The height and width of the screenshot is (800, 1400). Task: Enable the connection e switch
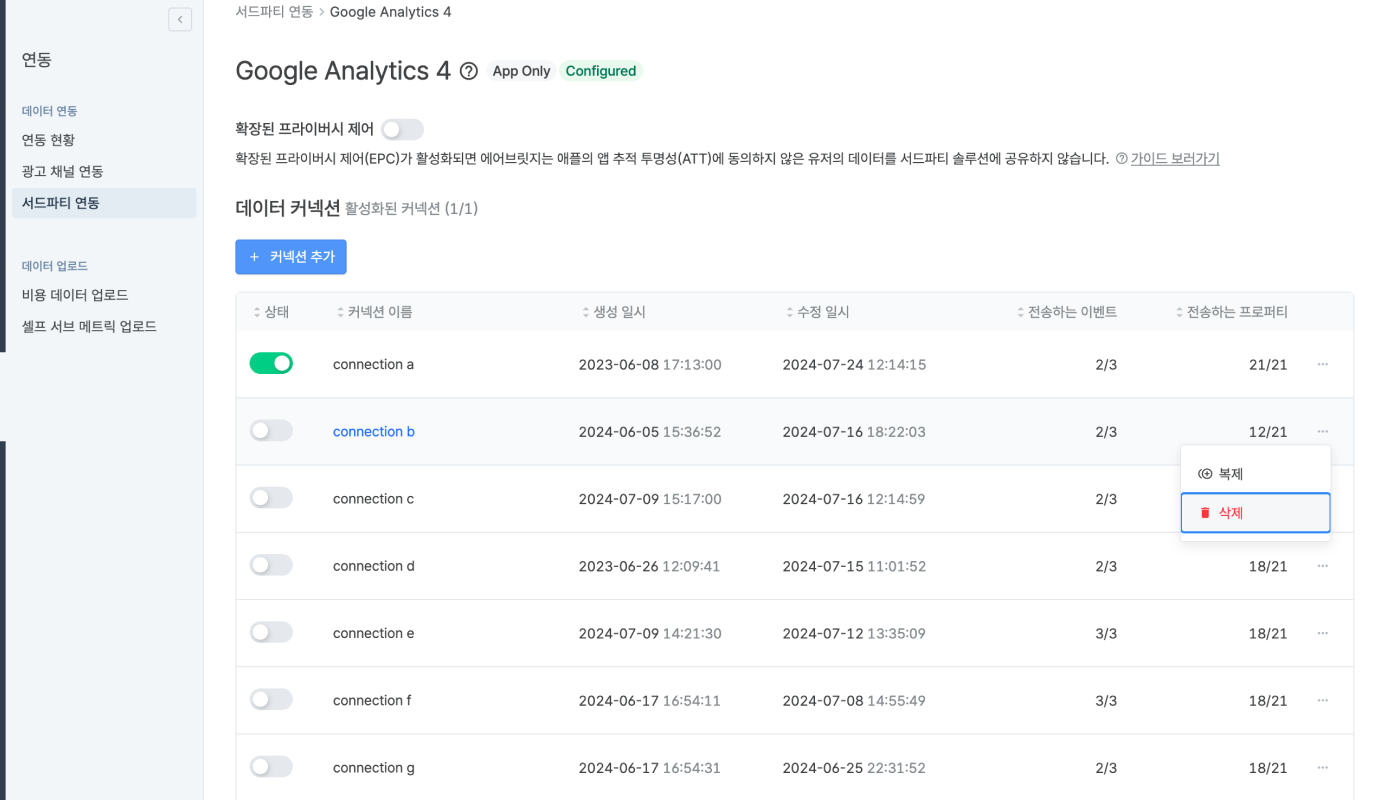[271, 632]
